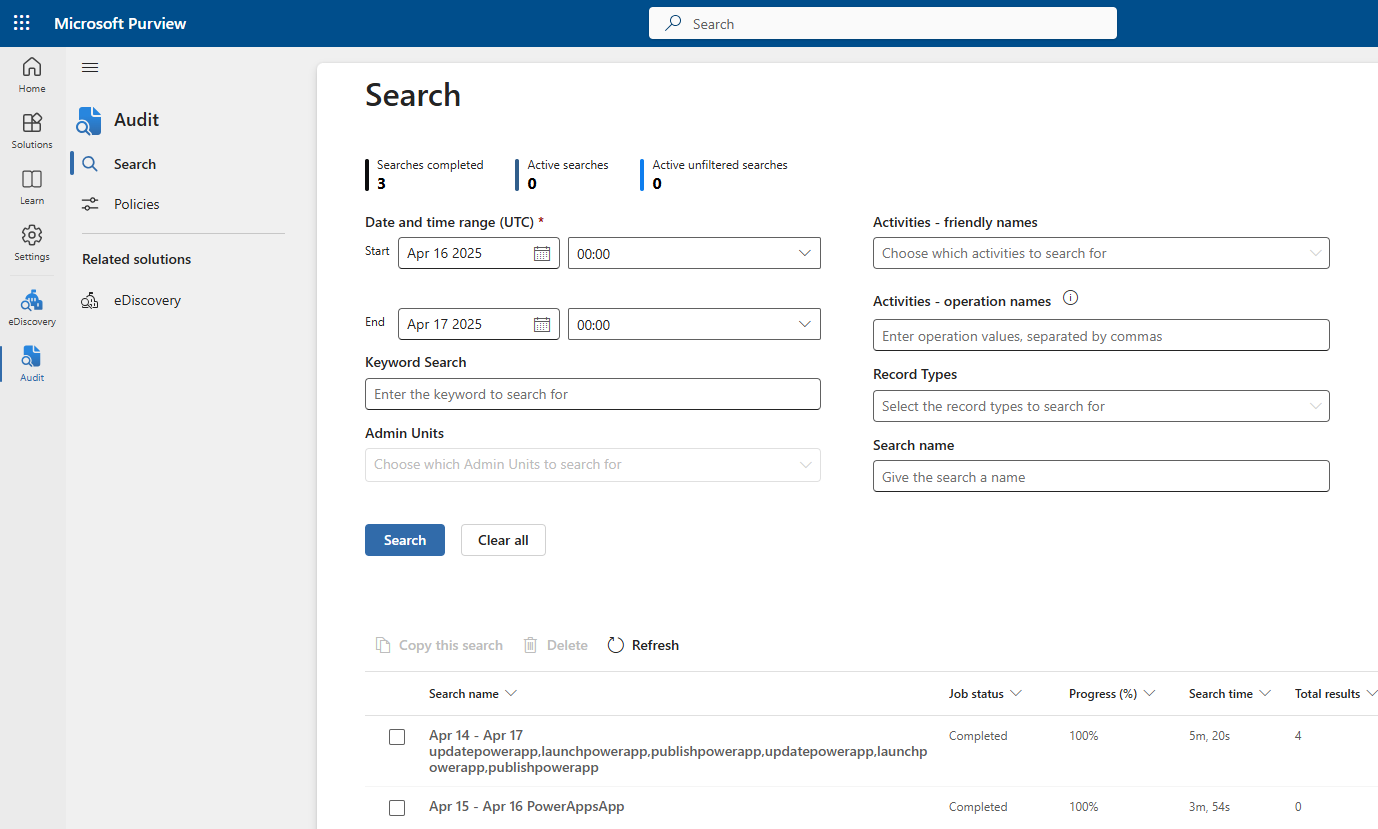Open eDiscovery from the left rail
1378x829 pixels.
pos(32,308)
